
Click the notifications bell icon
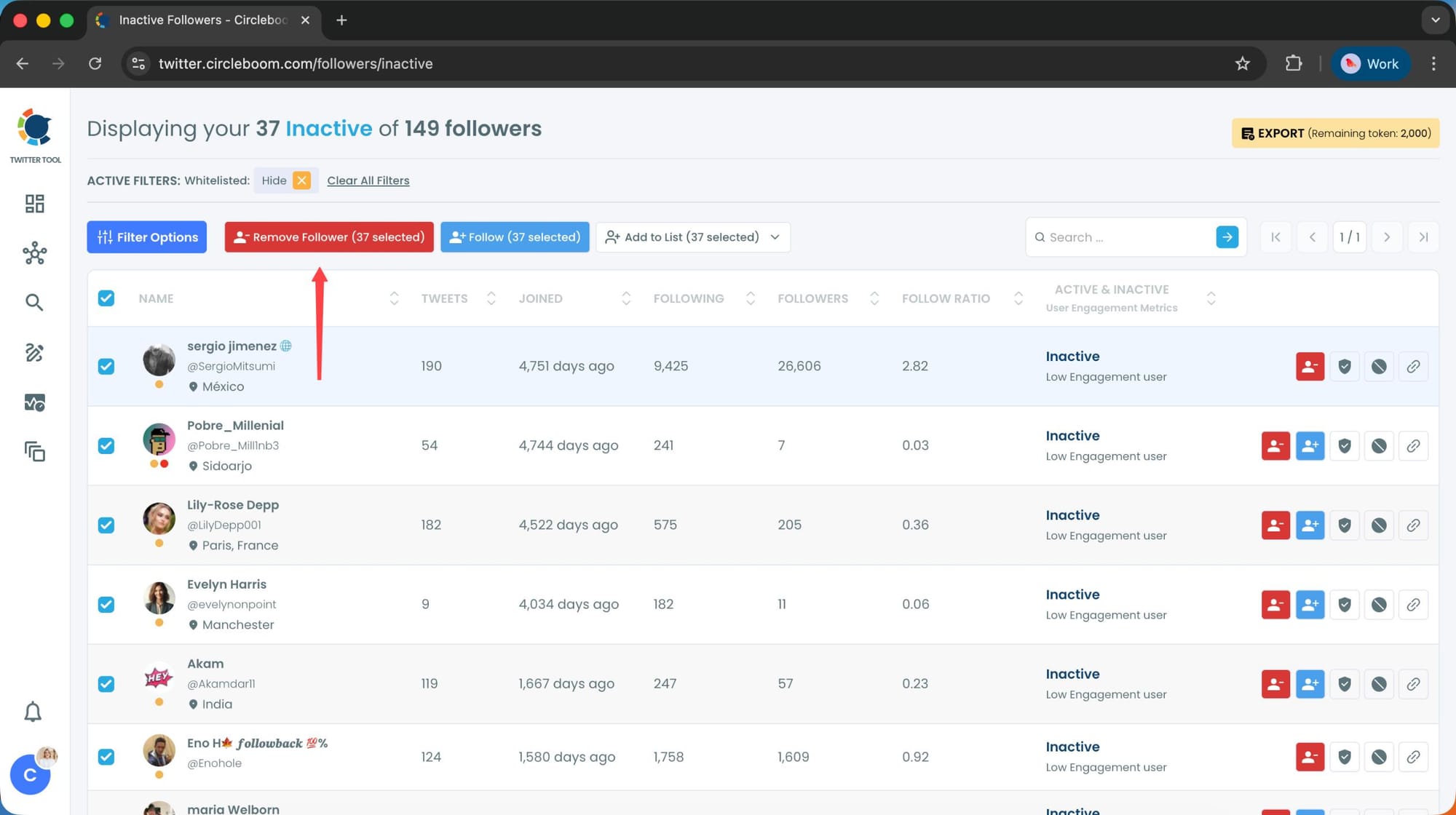click(x=32, y=711)
